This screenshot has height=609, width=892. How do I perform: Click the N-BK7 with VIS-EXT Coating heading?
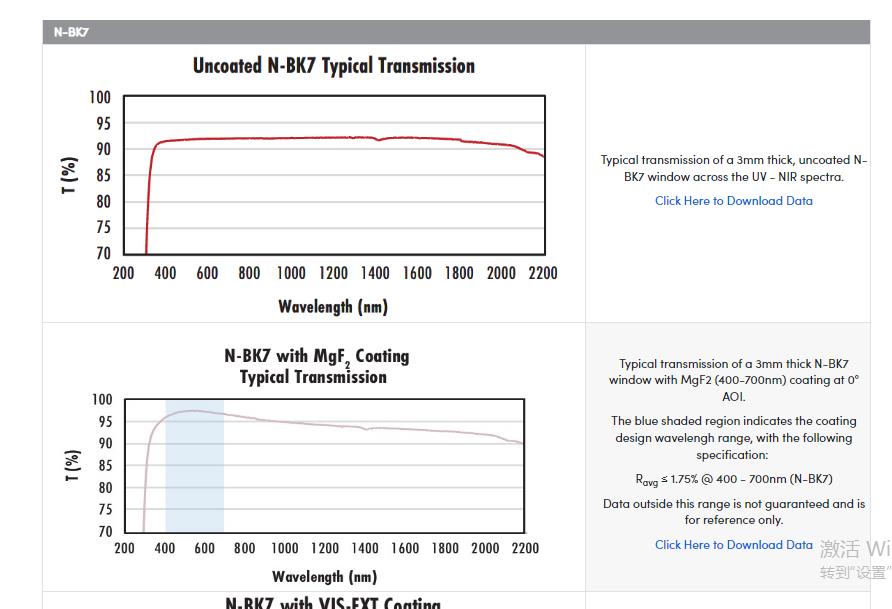click(x=332, y=603)
